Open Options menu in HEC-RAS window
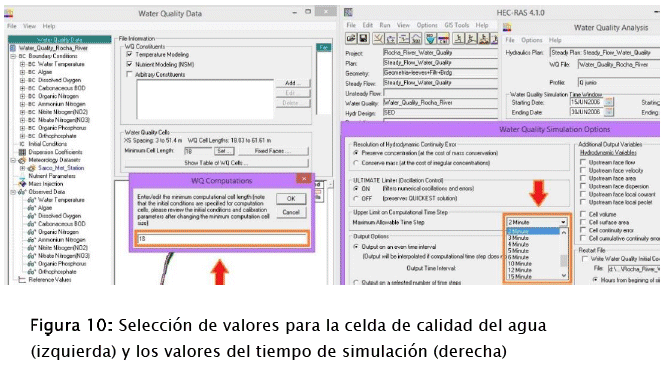This screenshot has height=369, width=666. coord(427,25)
